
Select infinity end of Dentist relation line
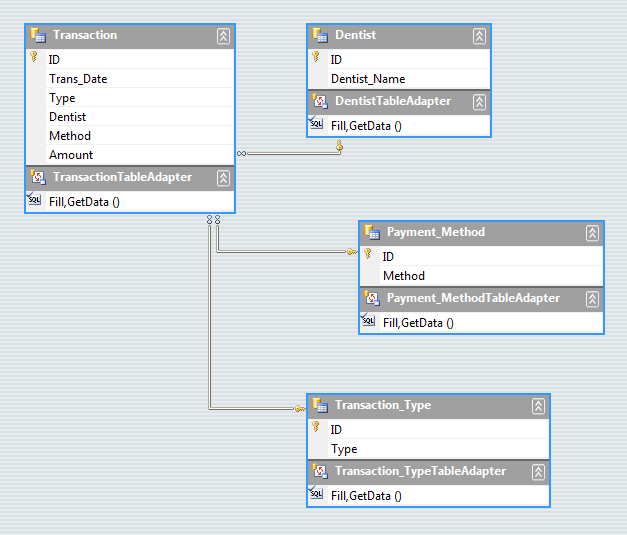coord(242,154)
